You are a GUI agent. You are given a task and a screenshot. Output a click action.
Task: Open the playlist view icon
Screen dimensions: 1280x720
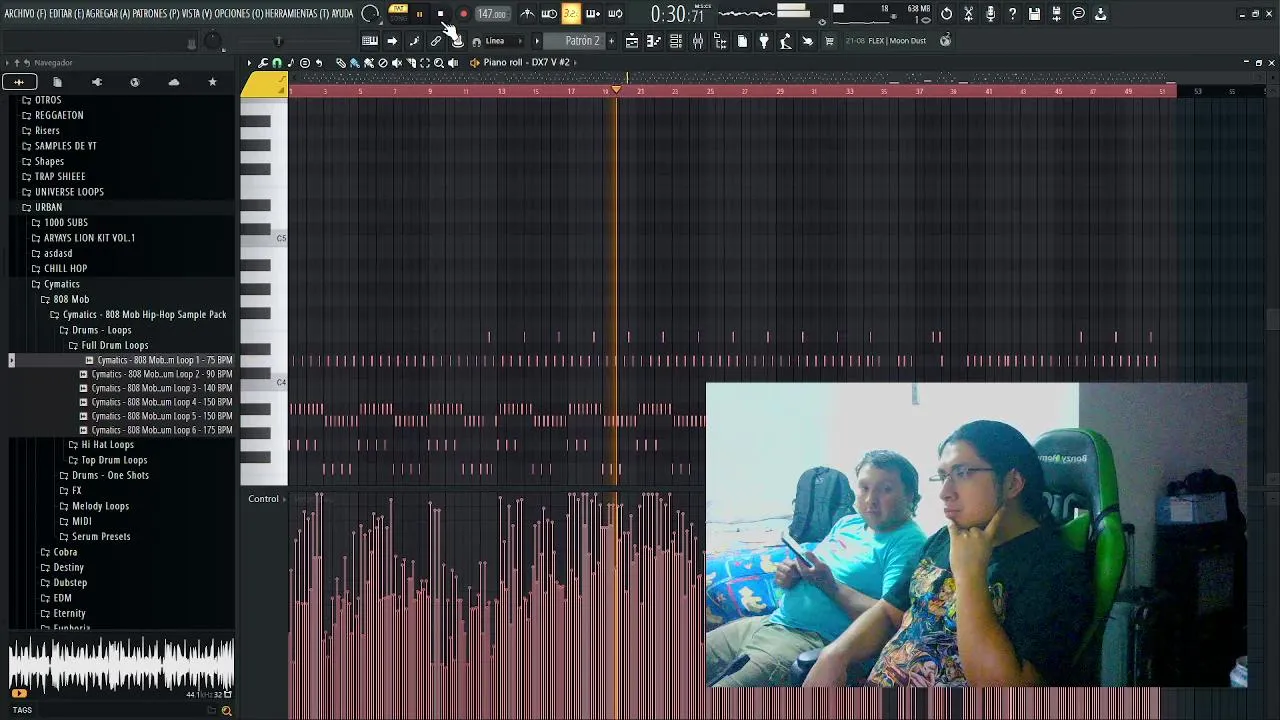[x=632, y=41]
